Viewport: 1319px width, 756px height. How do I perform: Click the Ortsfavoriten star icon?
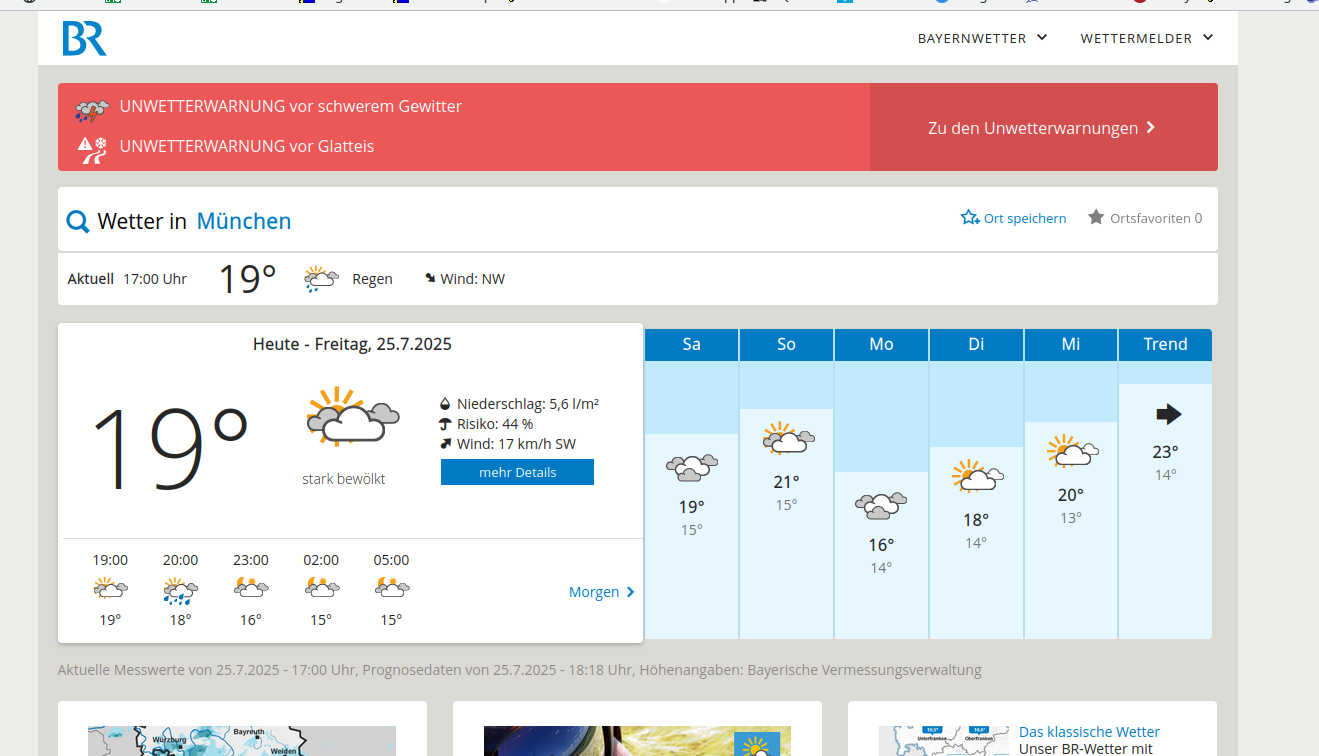(x=1096, y=218)
